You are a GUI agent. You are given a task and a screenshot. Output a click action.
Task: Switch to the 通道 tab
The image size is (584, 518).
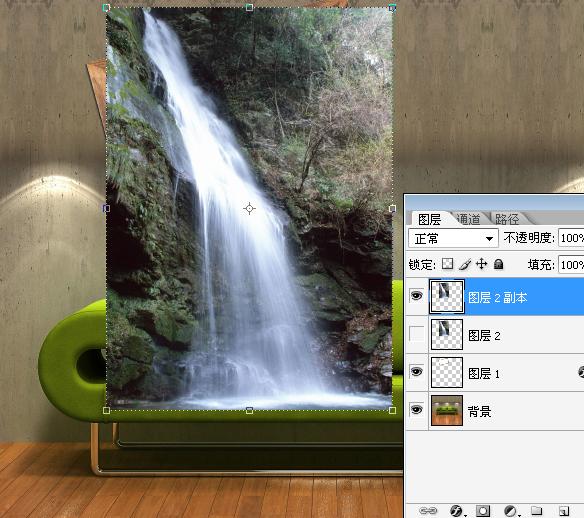(x=469, y=219)
